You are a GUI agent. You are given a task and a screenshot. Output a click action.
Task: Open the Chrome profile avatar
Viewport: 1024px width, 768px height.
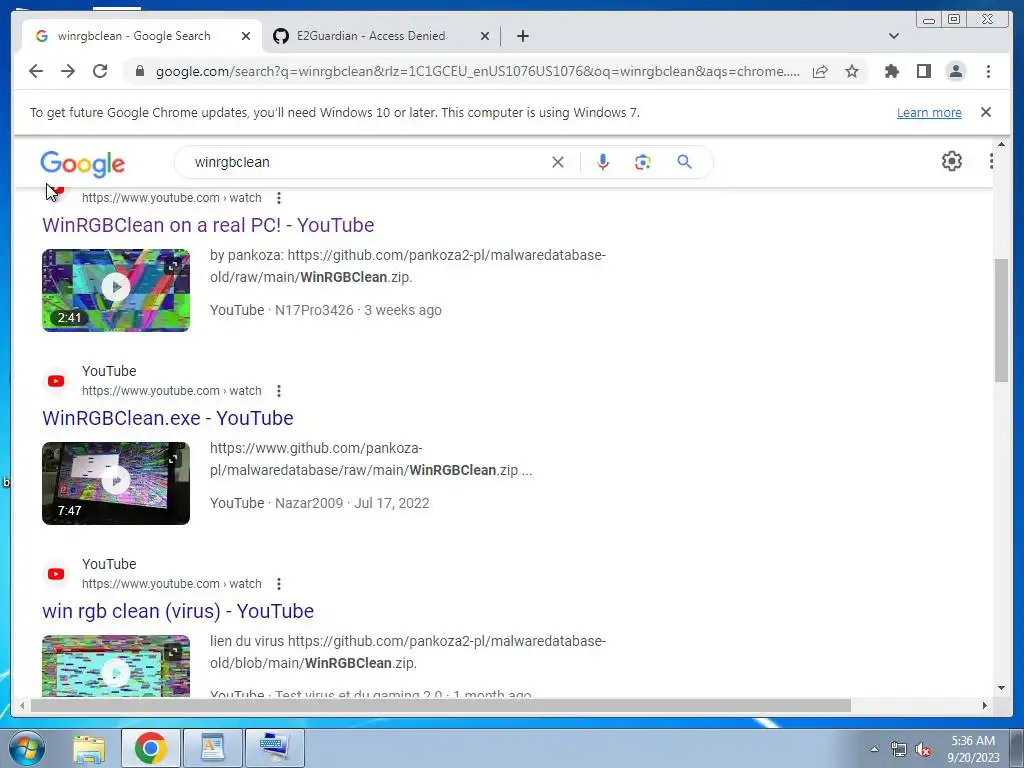pyautogui.click(x=955, y=71)
